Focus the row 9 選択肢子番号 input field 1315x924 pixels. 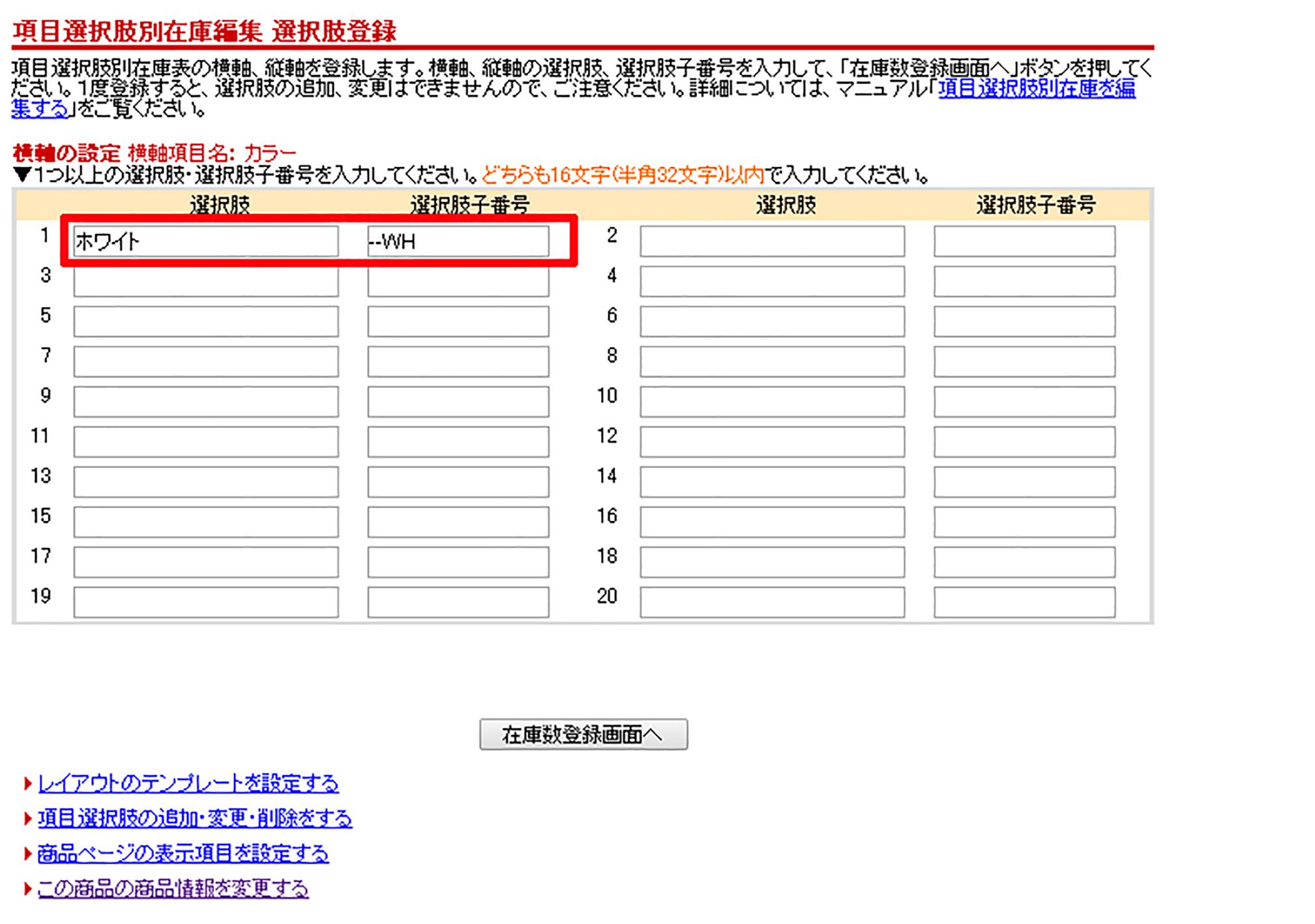coord(458,402)
